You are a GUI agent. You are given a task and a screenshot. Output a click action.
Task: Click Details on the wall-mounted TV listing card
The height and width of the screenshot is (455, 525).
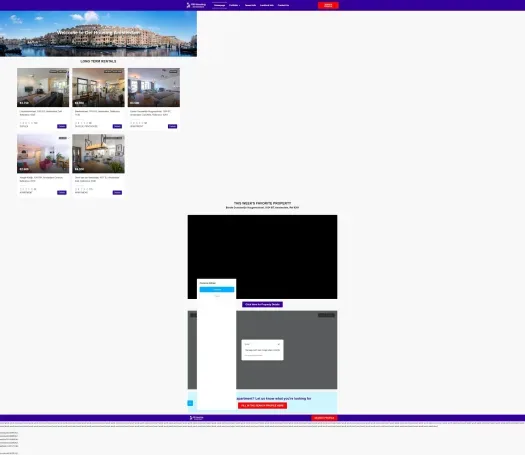click(x=62, y=126)
